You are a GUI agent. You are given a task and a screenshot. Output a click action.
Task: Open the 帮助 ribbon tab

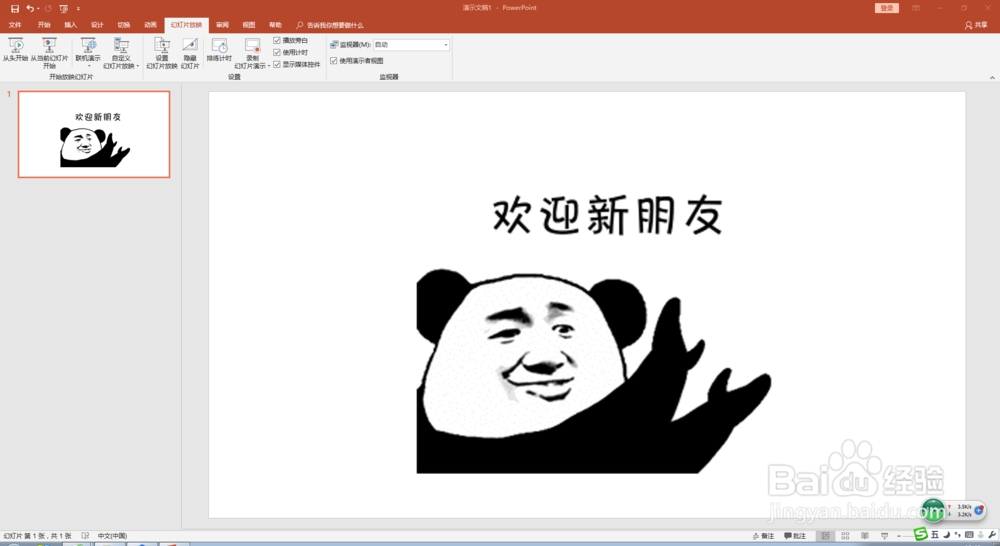click(275, 25)
